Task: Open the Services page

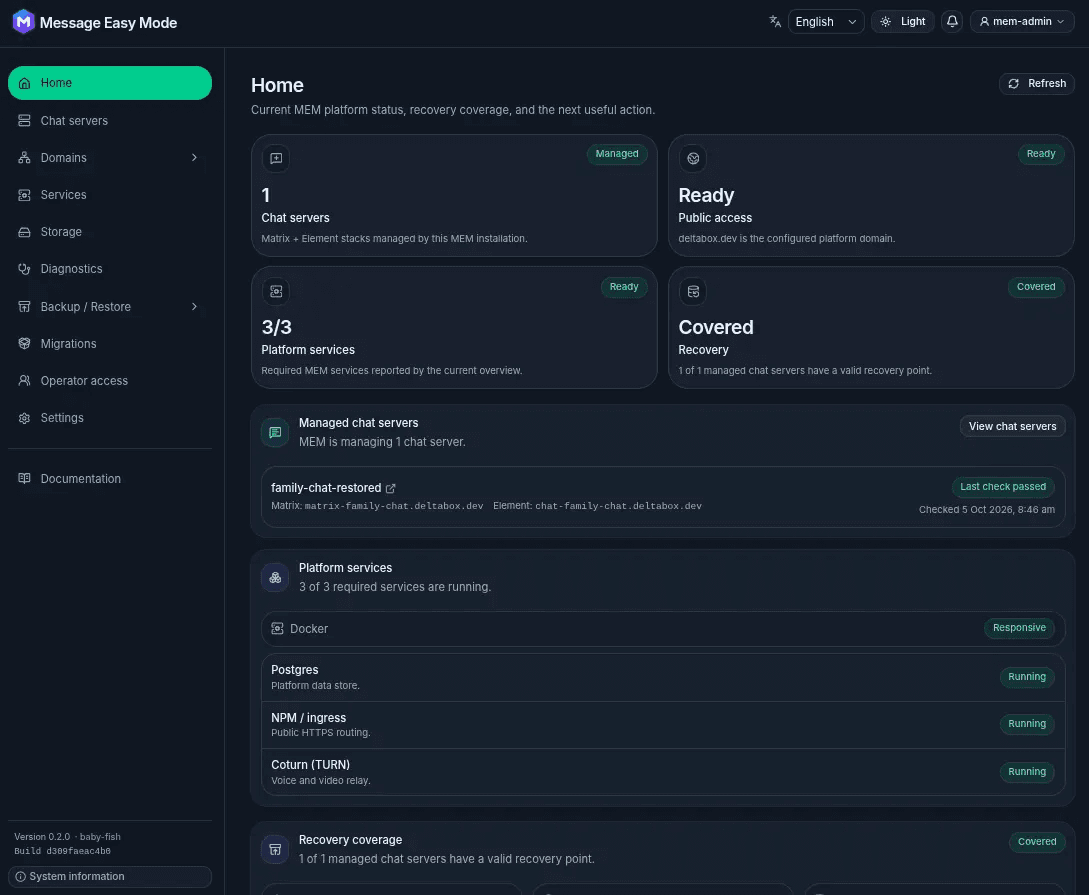Action: pyautogui.click(x=110, y=195)
